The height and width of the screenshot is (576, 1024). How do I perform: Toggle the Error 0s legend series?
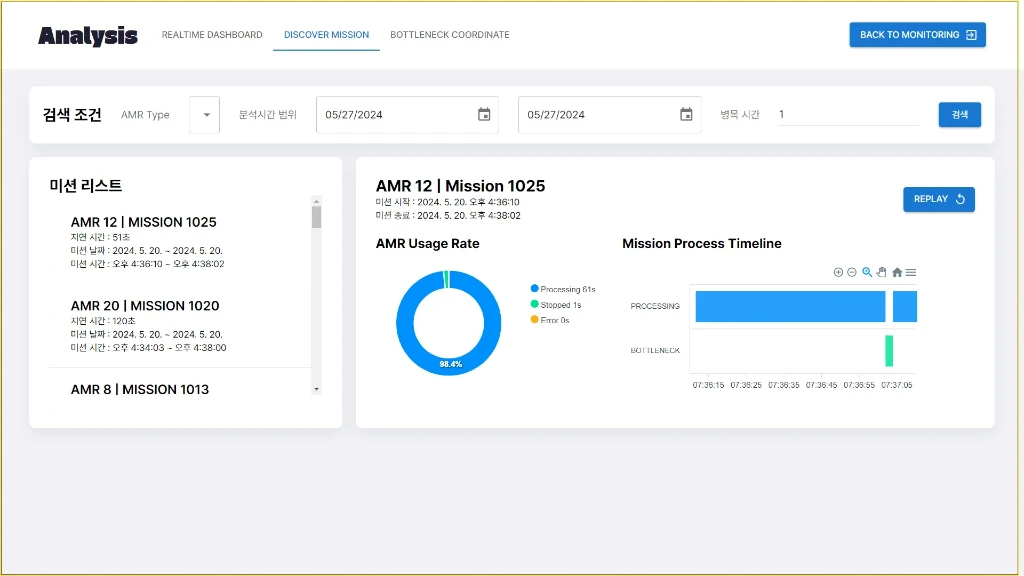click(554, 320)
